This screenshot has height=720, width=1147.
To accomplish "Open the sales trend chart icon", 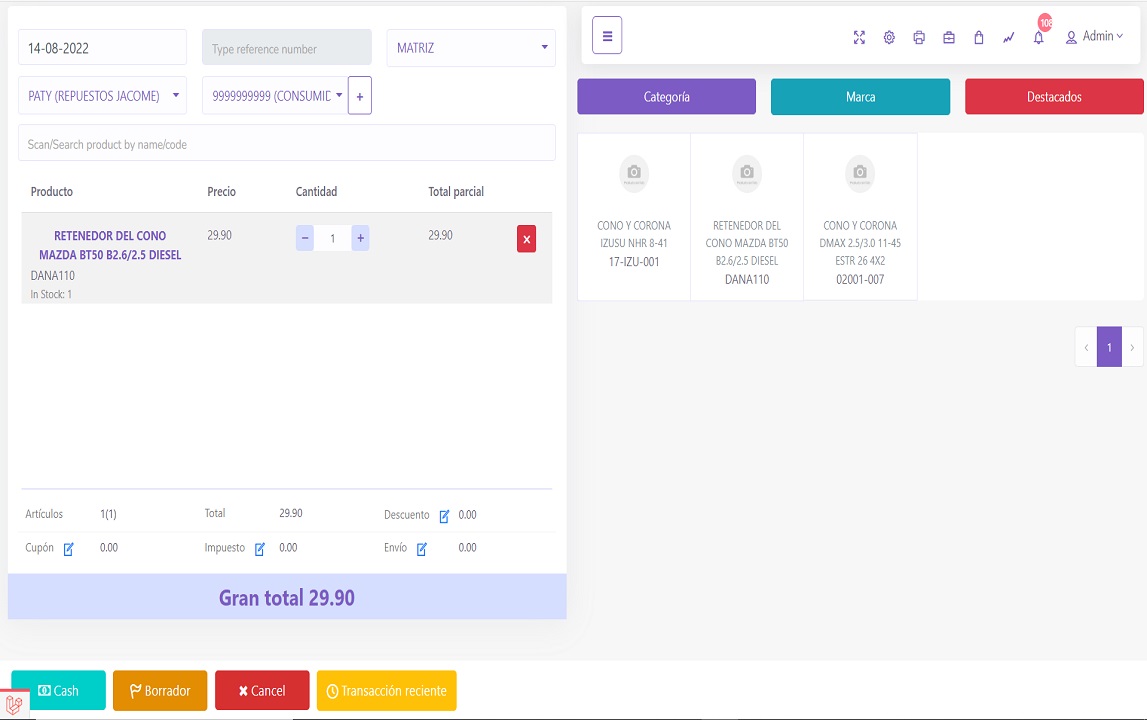I will click(1008, 37).
